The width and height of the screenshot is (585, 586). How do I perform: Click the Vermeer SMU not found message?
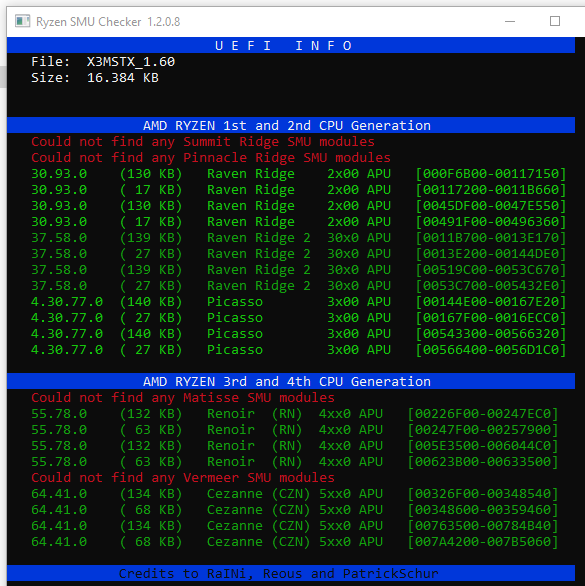tap(183, 478)
